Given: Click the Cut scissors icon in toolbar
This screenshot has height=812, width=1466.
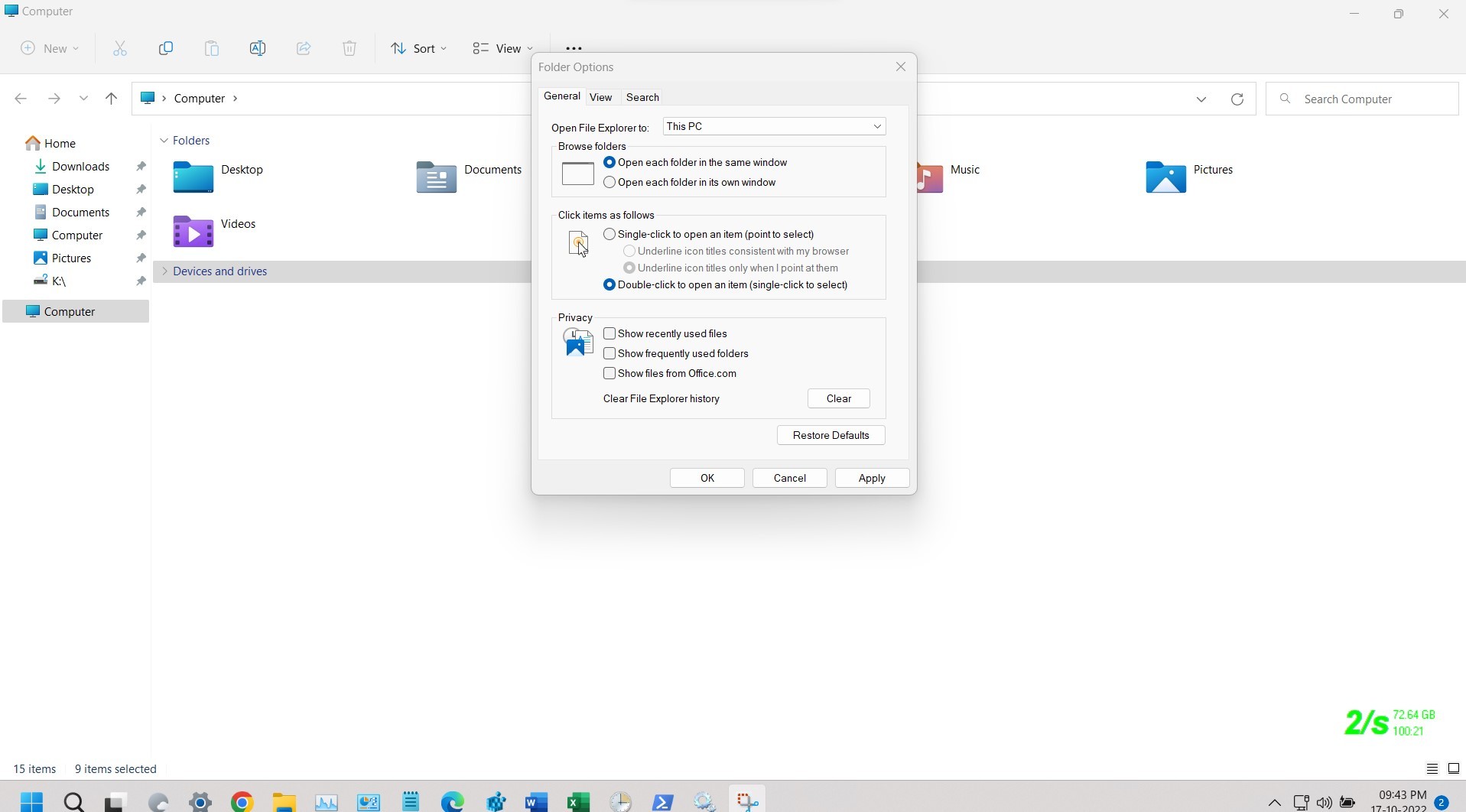Looking at the screenshot, I should [x=120, y=48].
